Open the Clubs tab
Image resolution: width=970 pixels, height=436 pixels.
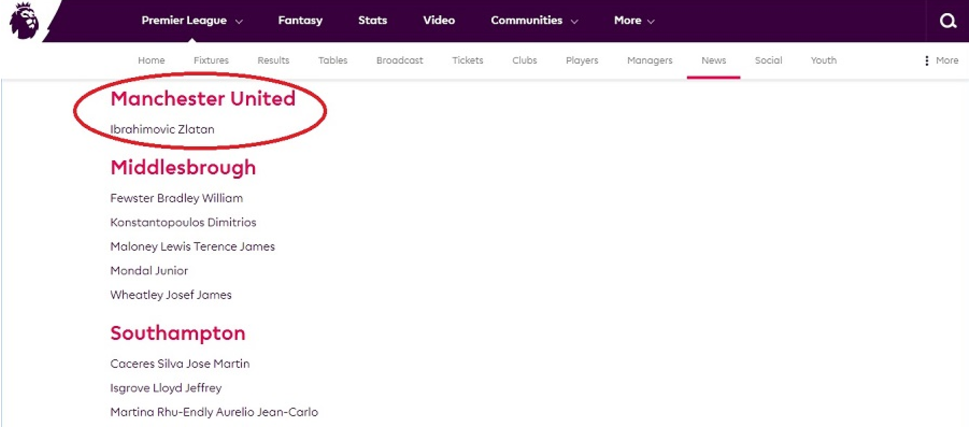(524, 61)
